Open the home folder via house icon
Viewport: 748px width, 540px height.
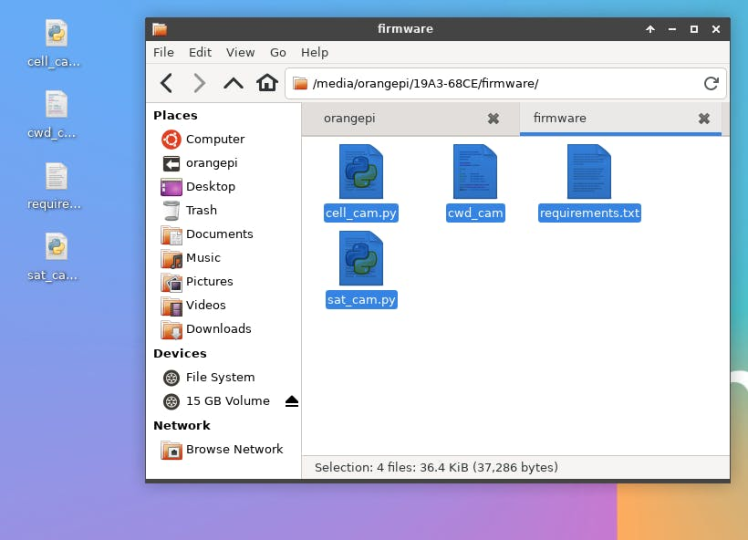267,83
